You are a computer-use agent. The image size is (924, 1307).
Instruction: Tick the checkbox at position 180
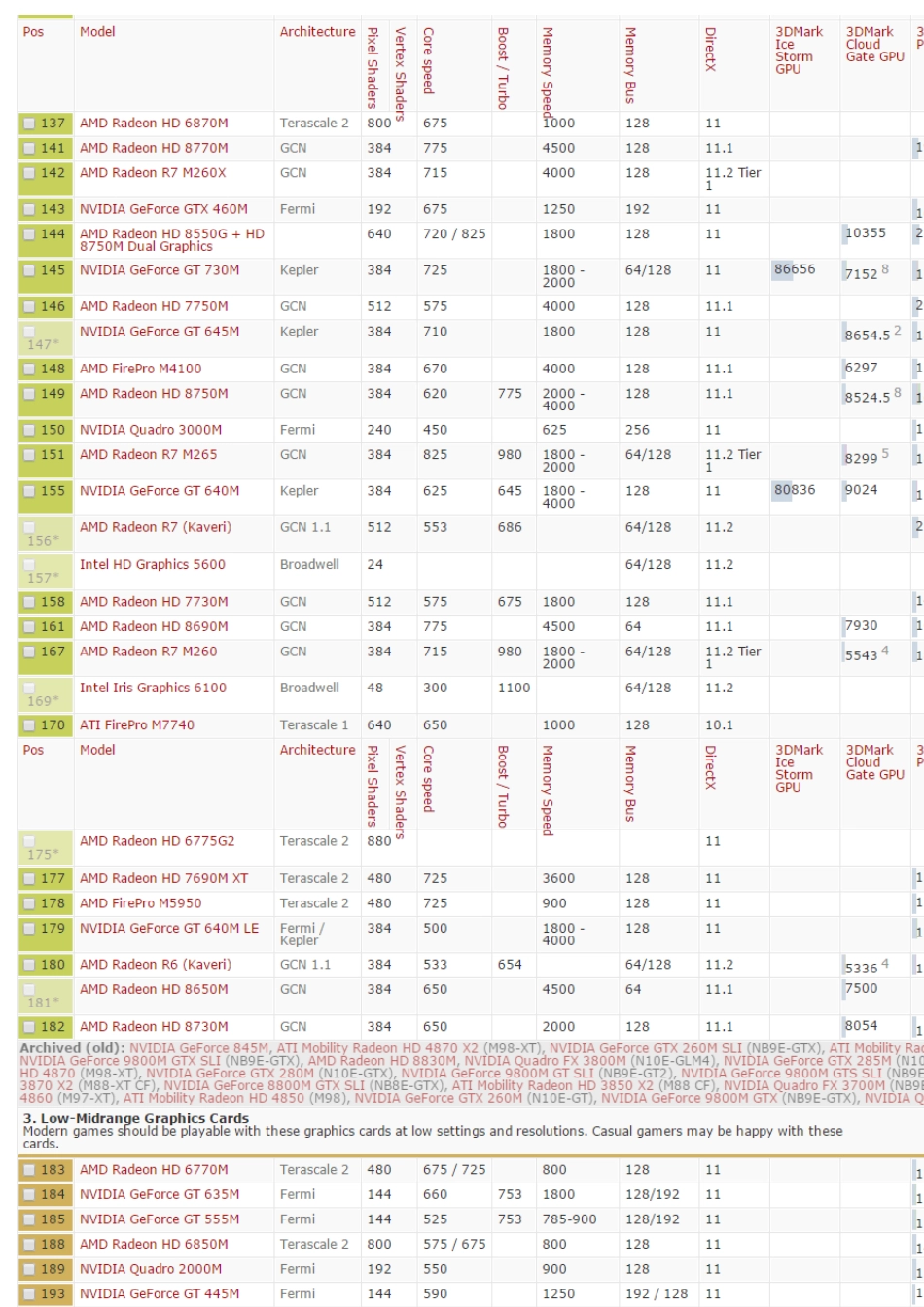point(29,966)
